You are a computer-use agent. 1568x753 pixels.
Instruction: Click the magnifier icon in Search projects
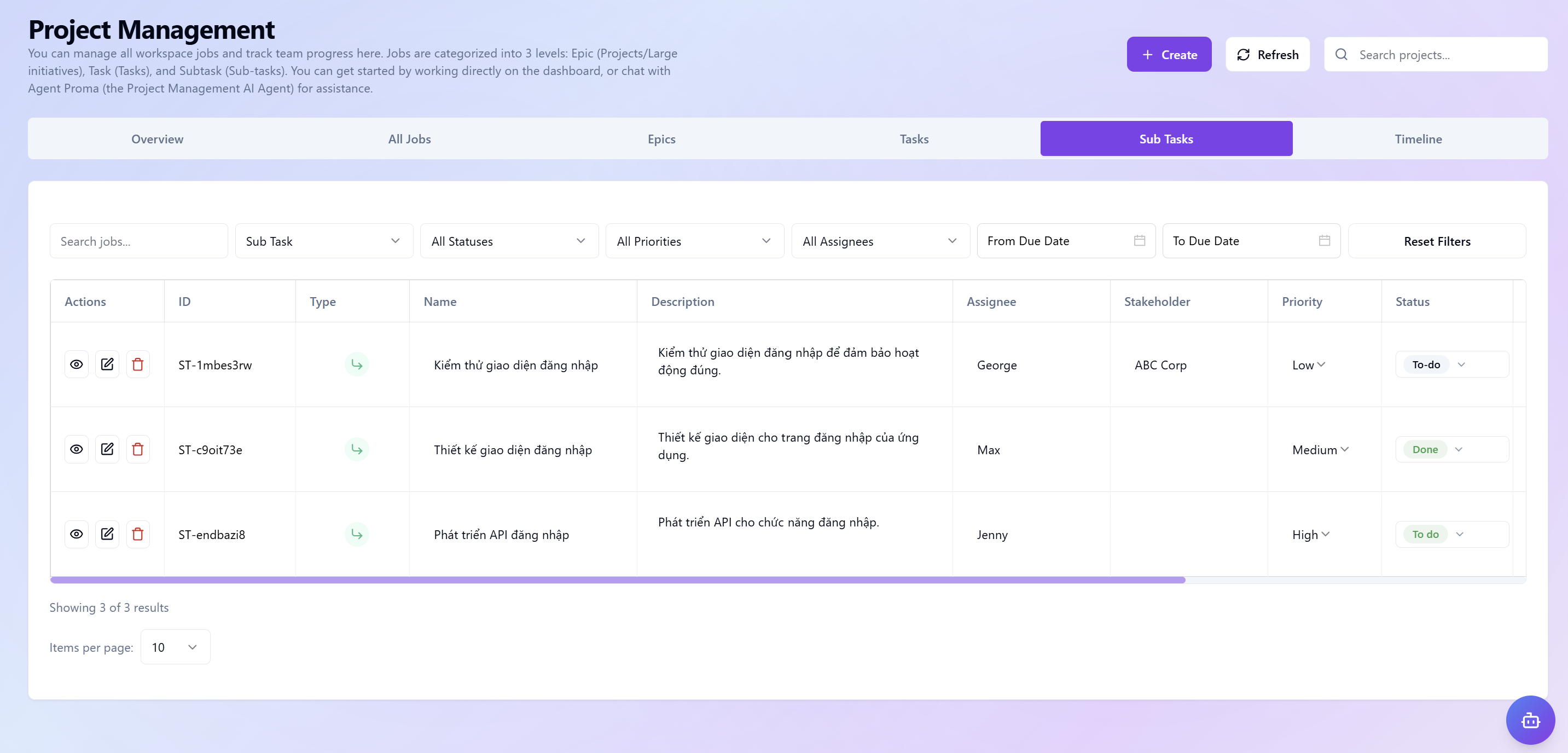tap(1341, 54)
